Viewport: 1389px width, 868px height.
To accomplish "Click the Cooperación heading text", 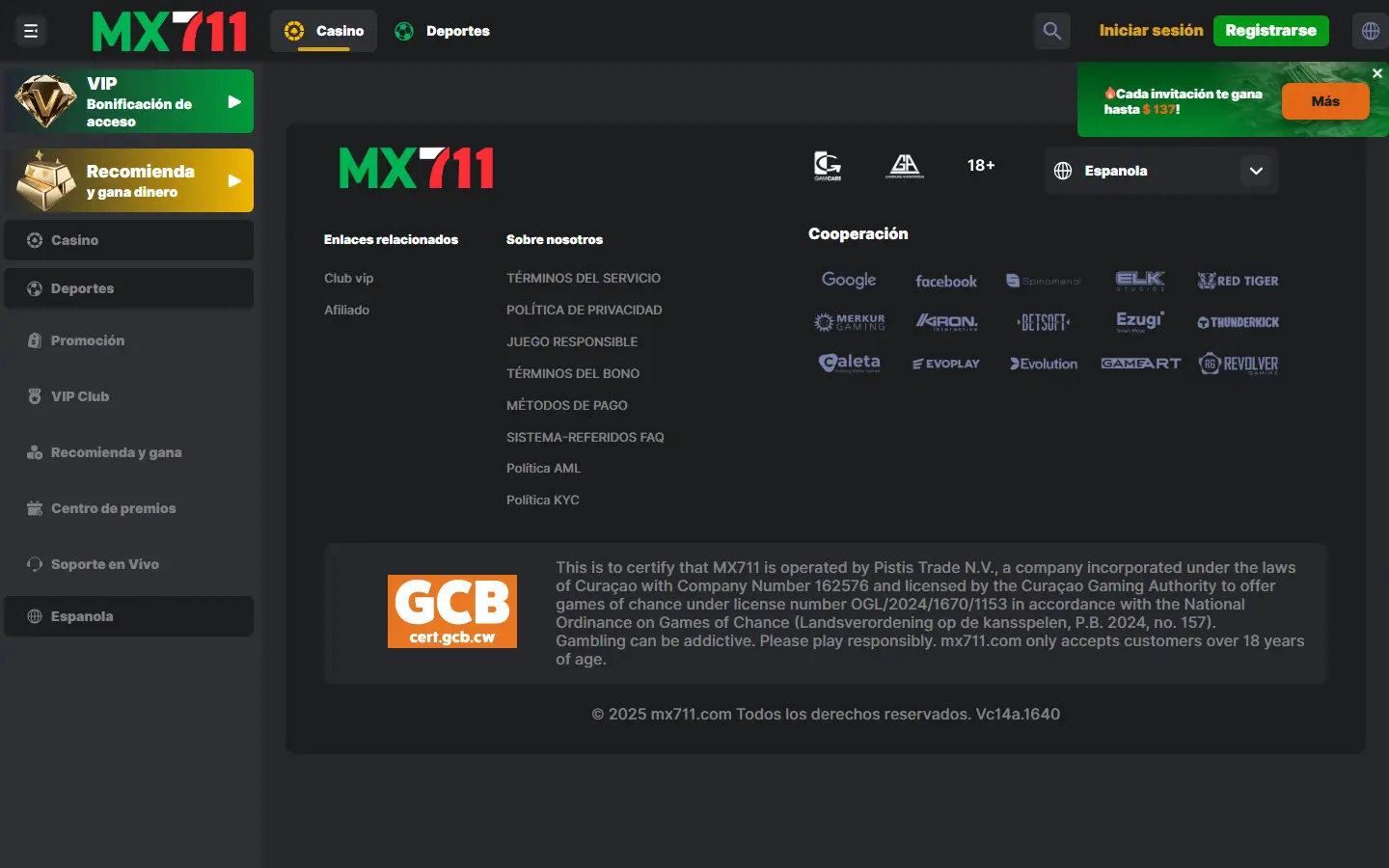I will tap(858, 233).
